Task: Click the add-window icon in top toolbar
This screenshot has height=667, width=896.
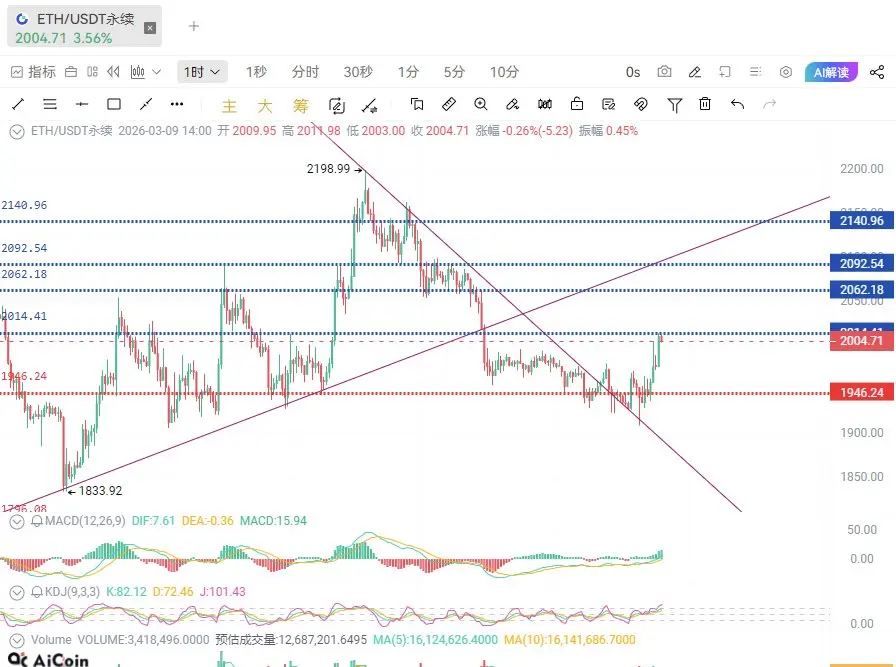Action: (x=725, y=72)
